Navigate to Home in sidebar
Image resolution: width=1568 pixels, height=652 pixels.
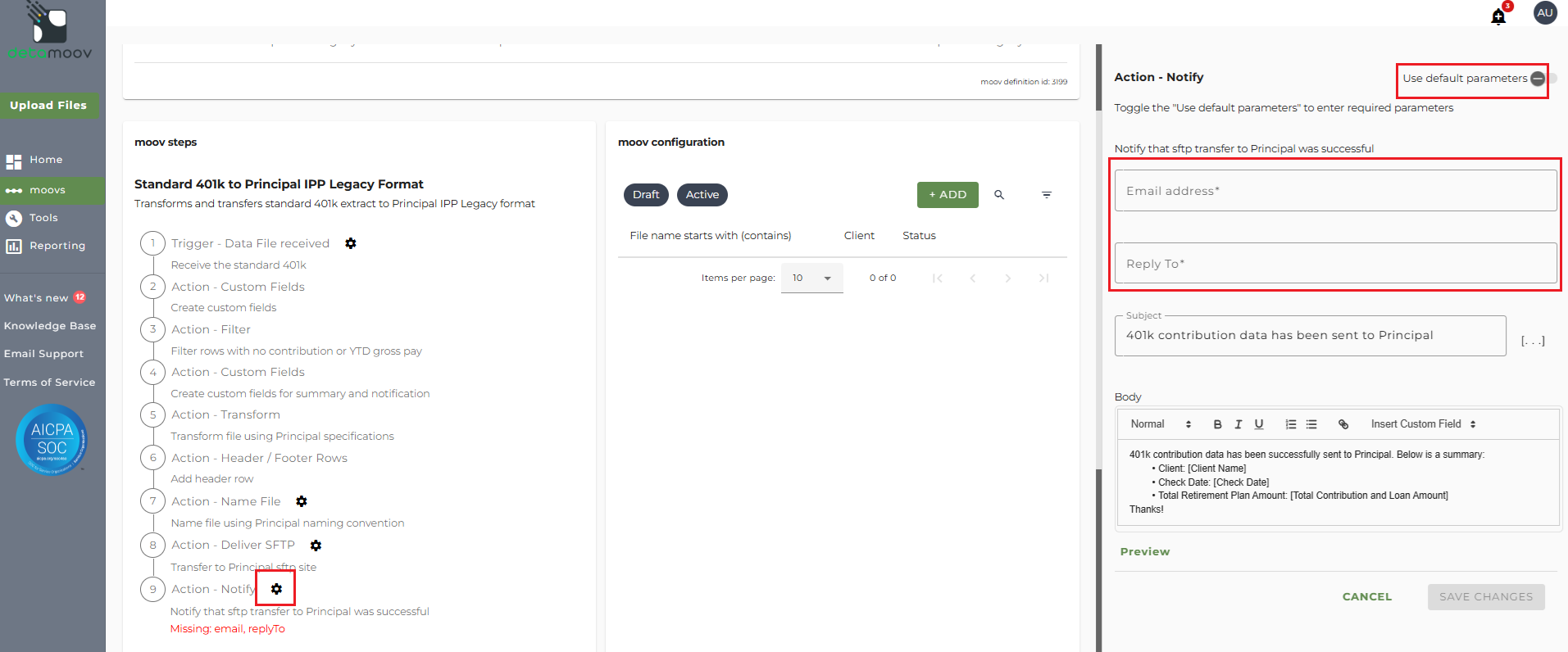pos(46,160)
